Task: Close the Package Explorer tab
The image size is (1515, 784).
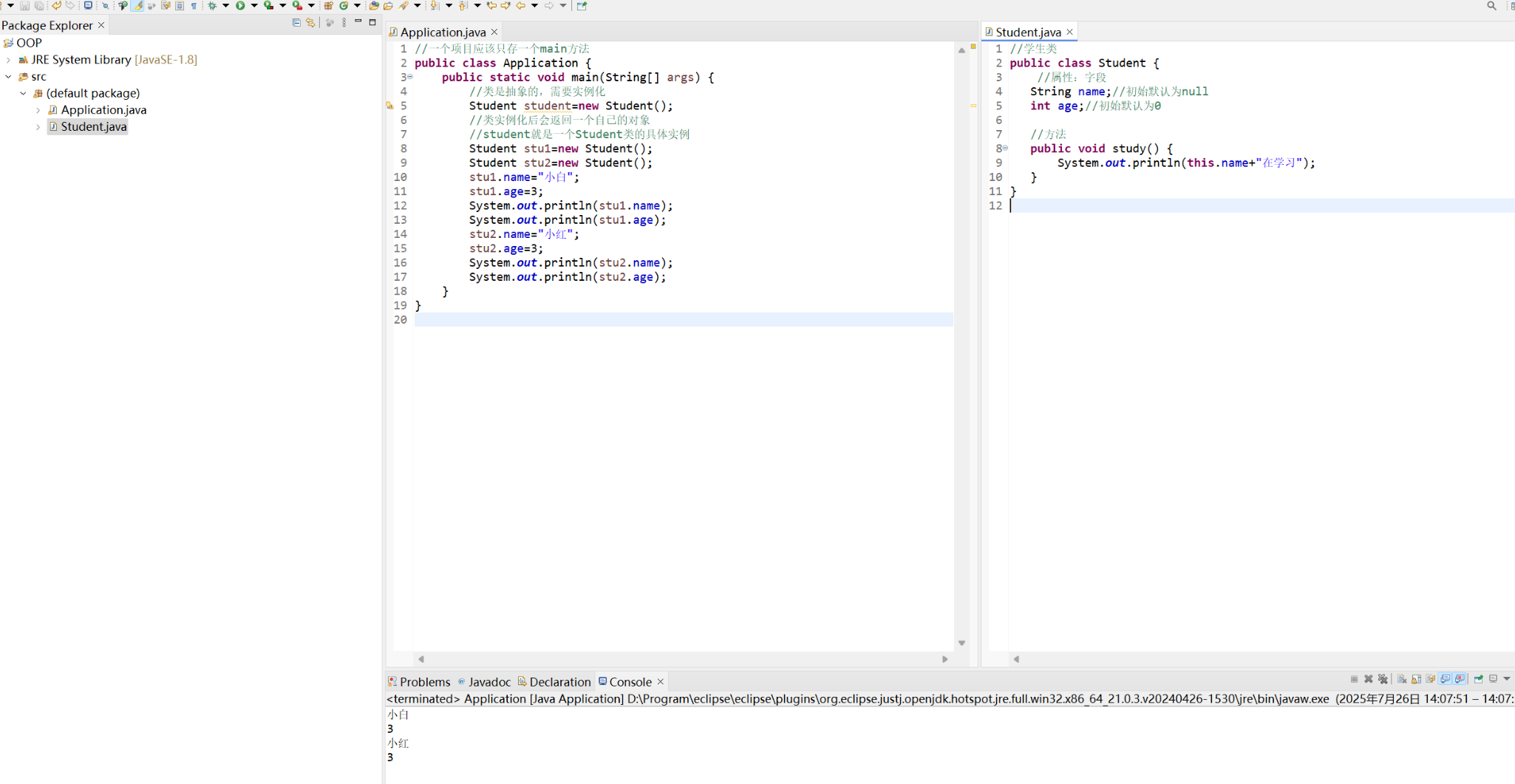Action: tap(101, 25)
